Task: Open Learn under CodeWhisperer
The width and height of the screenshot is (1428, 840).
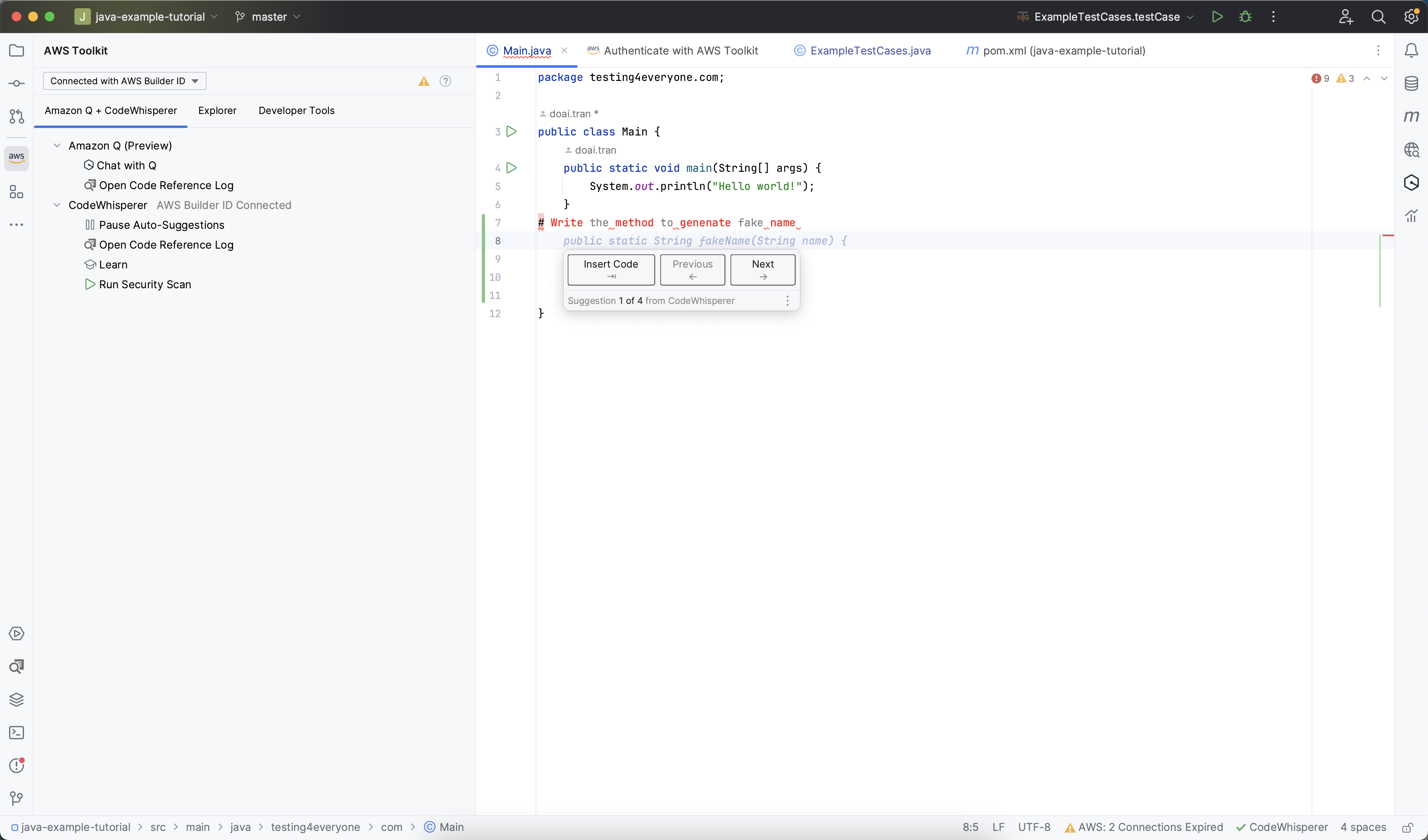Action: pyautogui.click(x=106, y=265)
